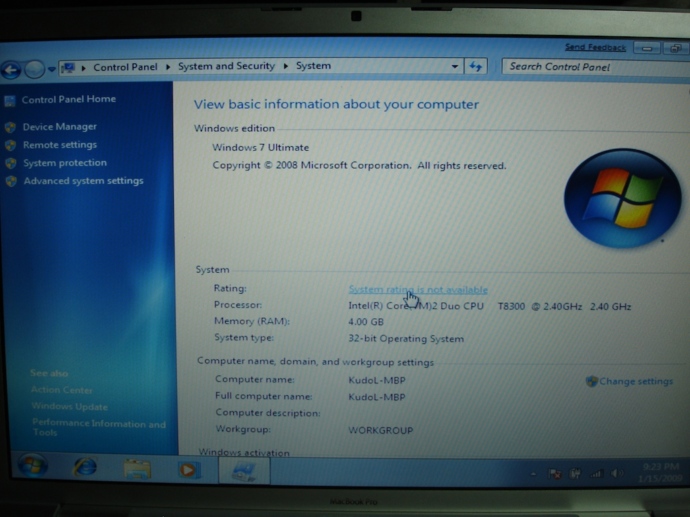Click the Control Panel Home icon
This screenshot has height=517, width=690.
tap(10, 101)
